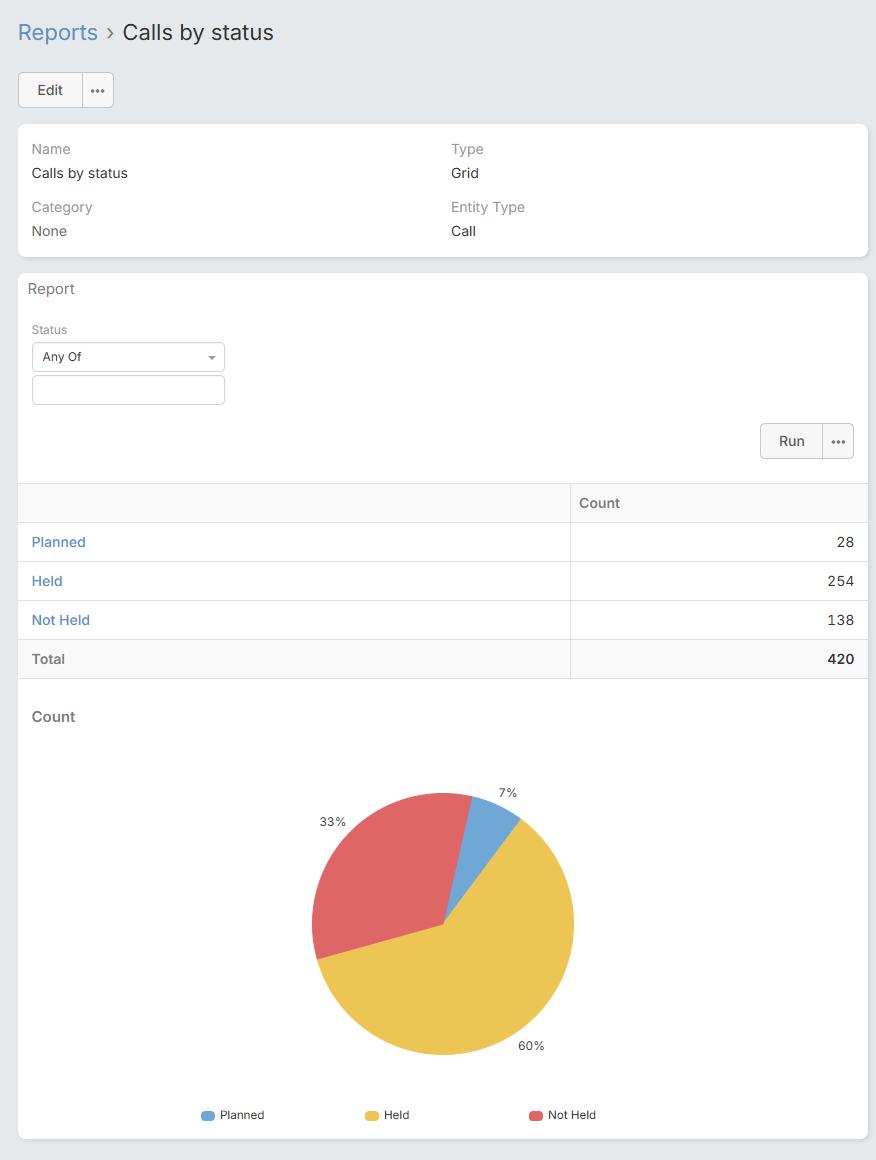
Task: Click the yellow Held legend swatch
Action: click(x=372, y=1115)
